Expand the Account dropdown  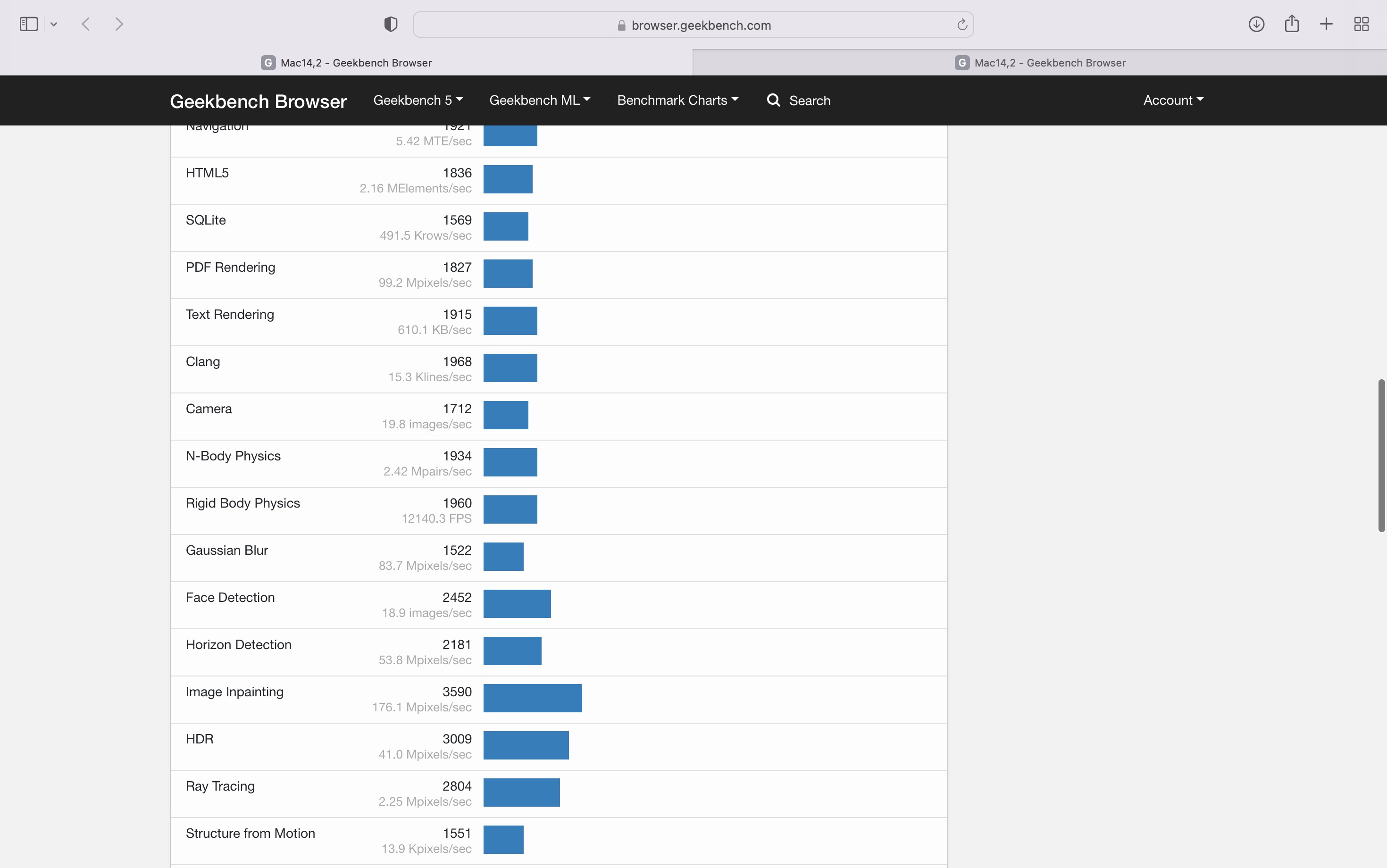coord(1173,100)
